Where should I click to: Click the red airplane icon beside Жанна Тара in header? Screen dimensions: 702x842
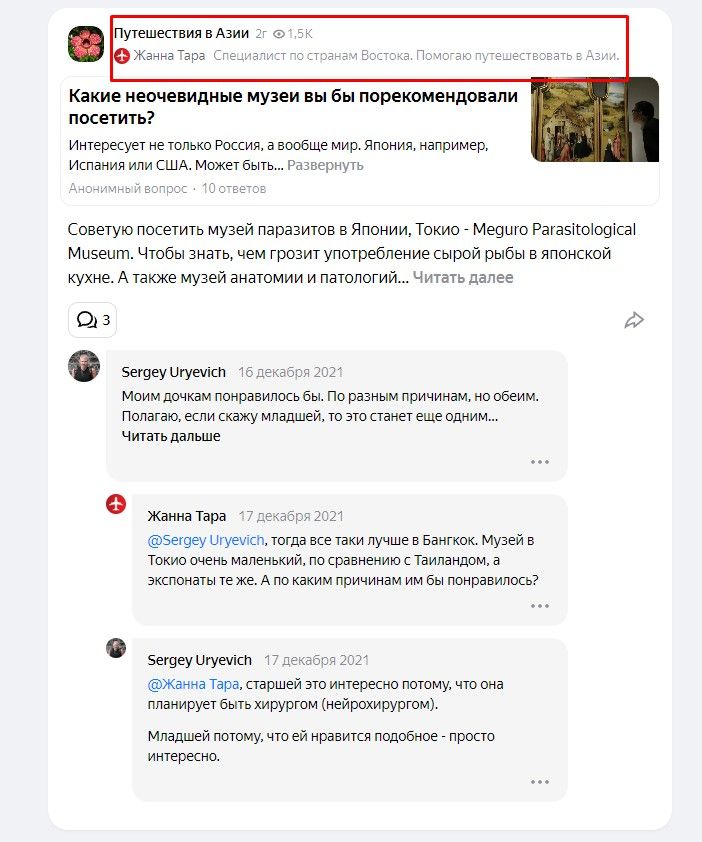point(122,56)
